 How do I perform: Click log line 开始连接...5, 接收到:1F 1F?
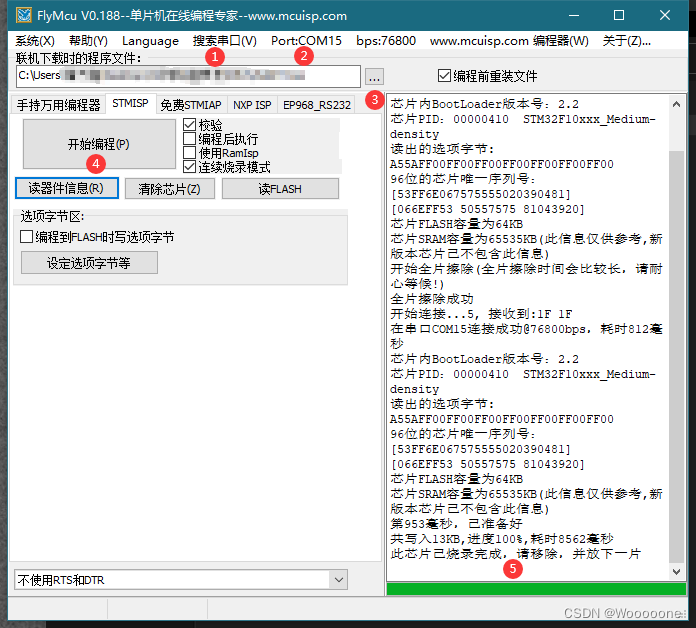point(481,314)
